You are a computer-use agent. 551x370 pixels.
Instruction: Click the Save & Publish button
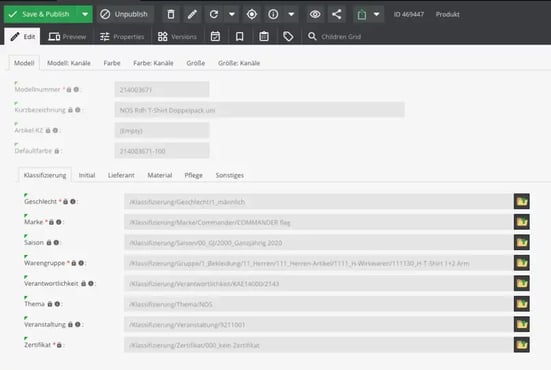point(41,14)
